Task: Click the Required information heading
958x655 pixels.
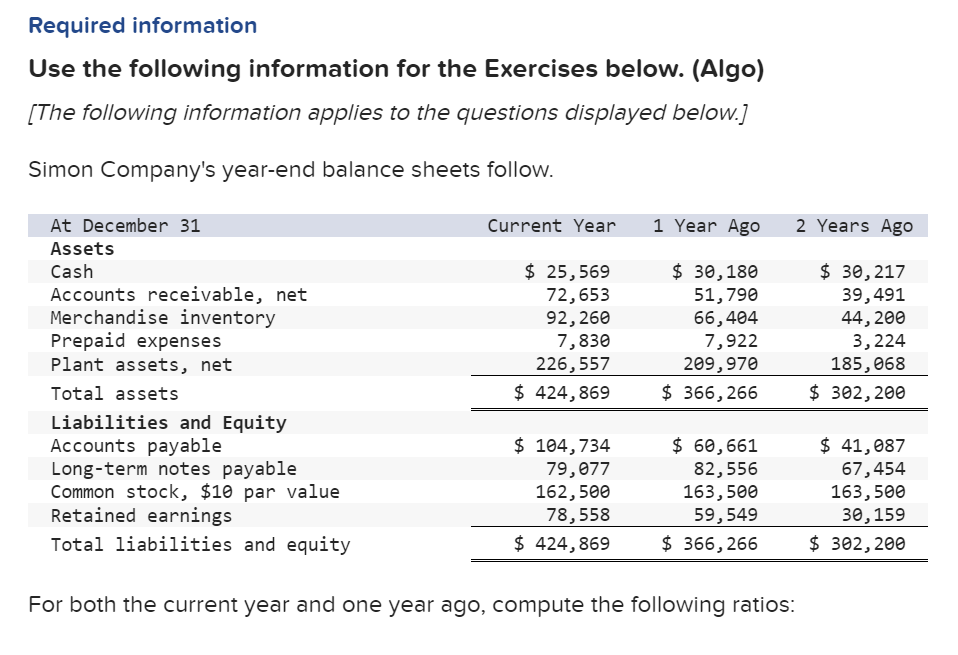Action: click(142, 26)
